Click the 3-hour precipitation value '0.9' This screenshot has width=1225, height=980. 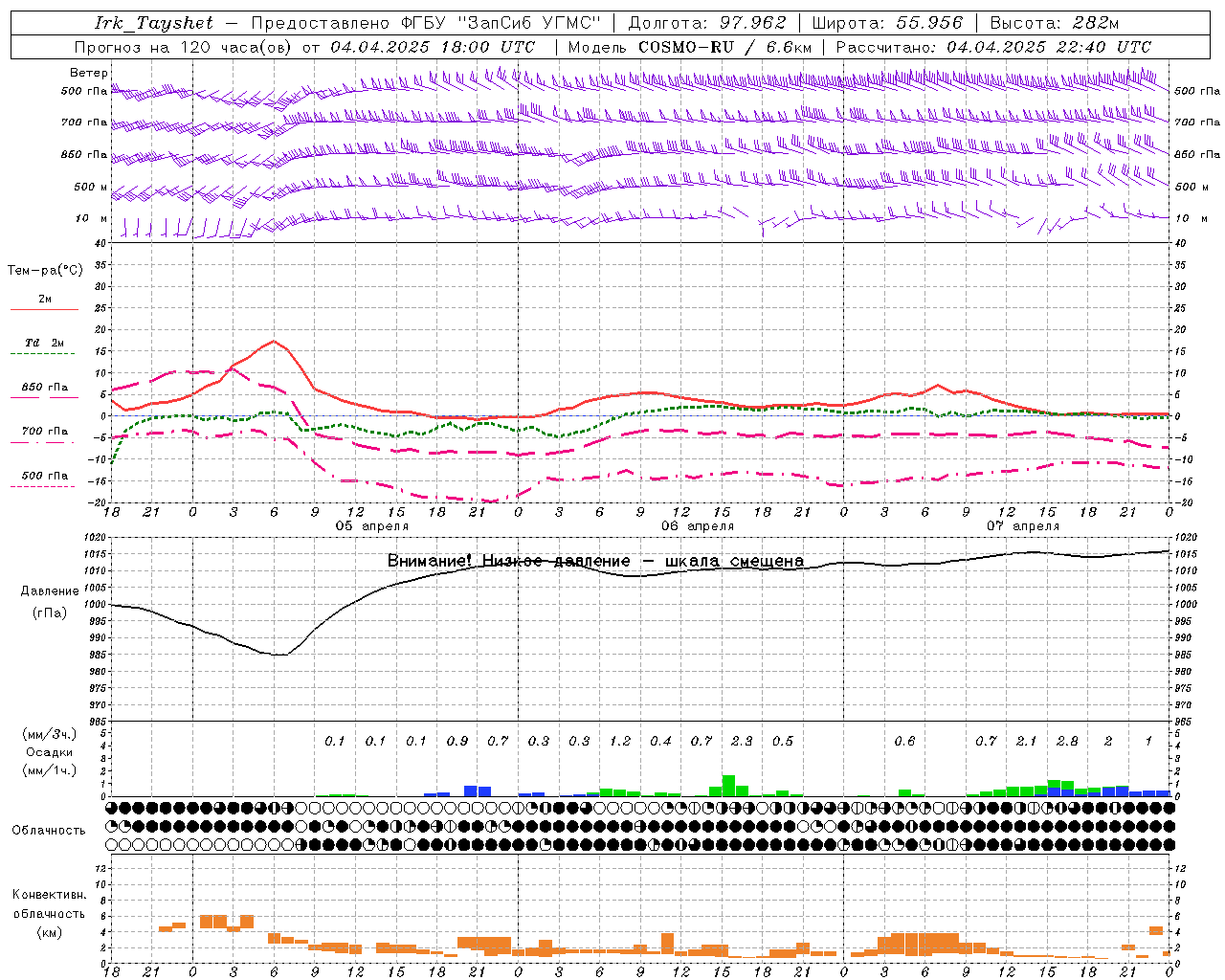[x=457, y=741]
